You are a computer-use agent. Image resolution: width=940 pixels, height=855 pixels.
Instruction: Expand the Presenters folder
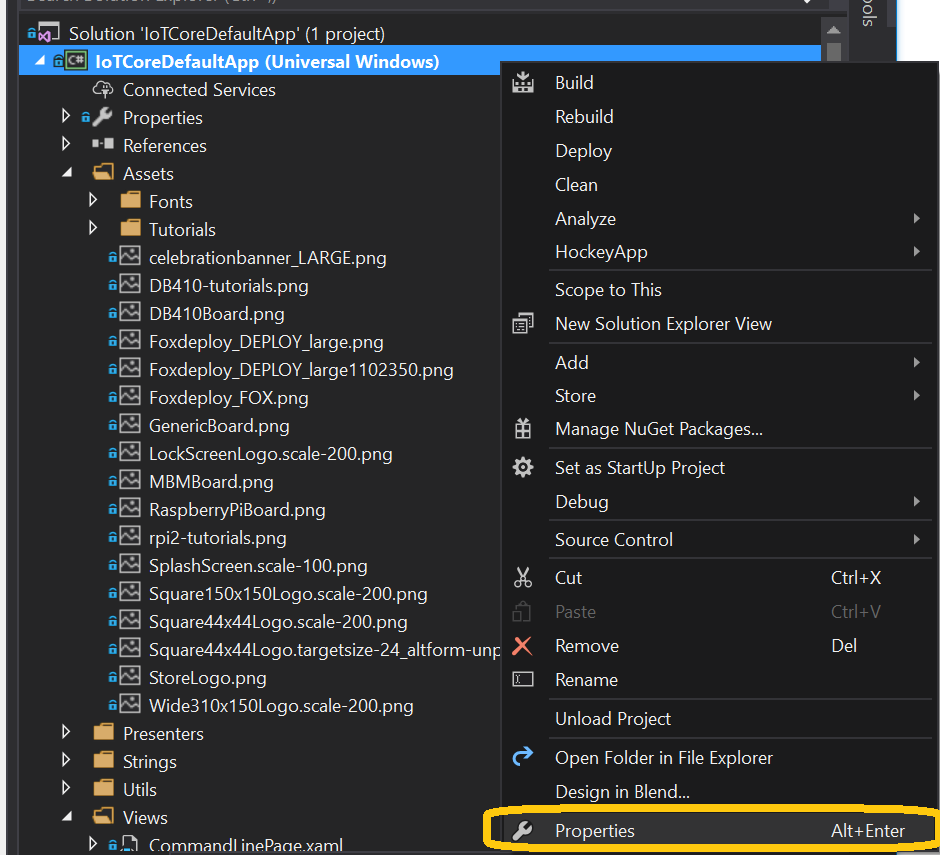click(x=66, y=732)
